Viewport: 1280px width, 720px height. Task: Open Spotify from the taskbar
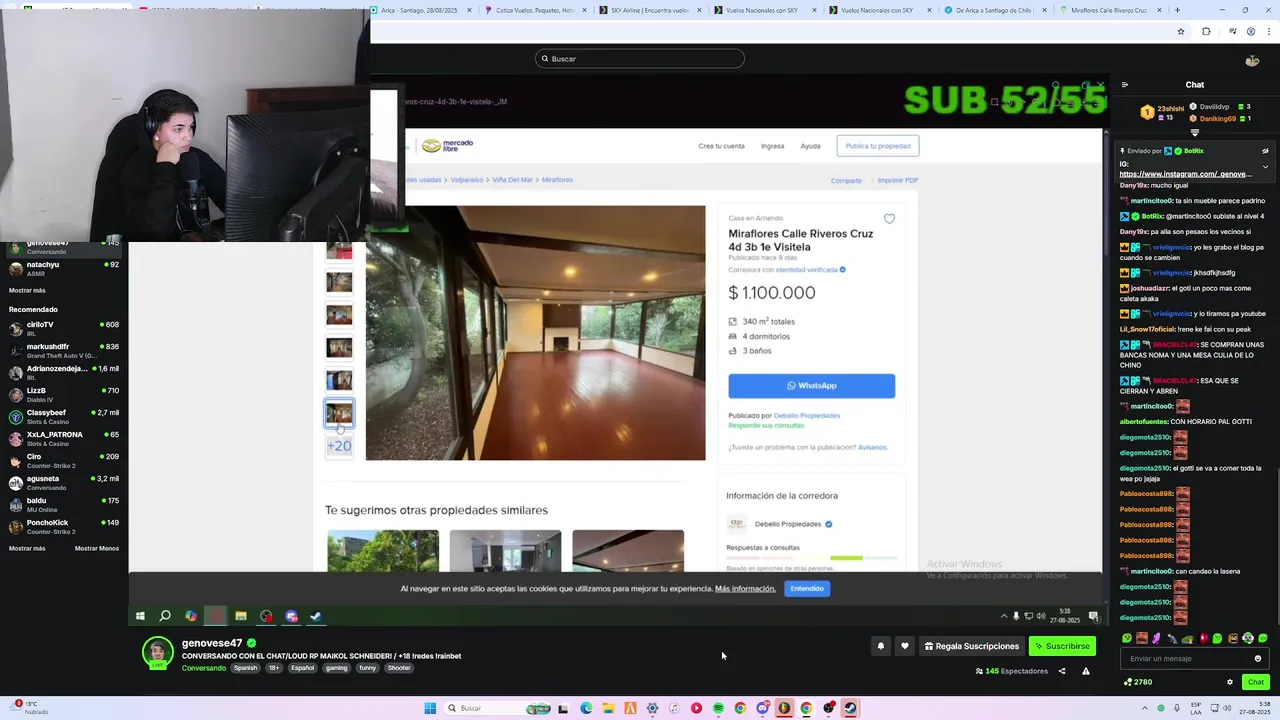pos(718,708)
